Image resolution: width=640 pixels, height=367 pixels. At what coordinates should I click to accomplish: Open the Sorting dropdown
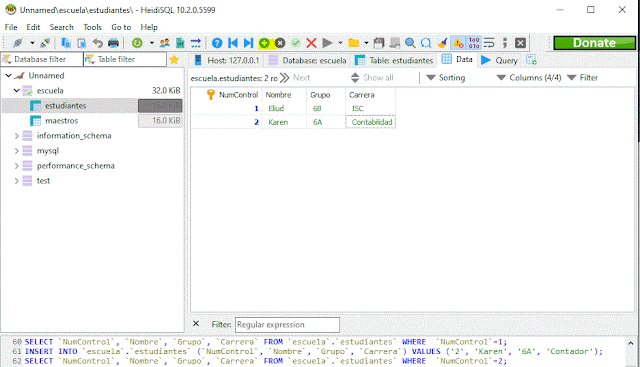(x=445, y=78)
